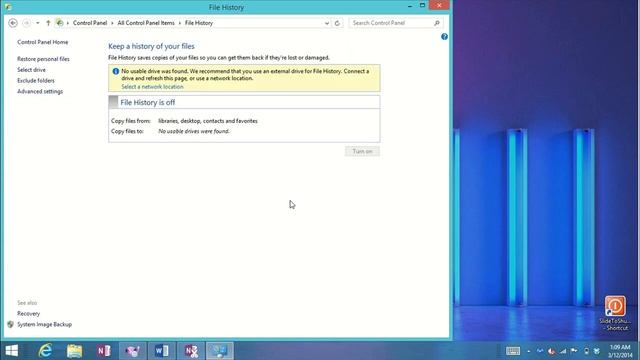640x360 pixels.
Task: Open the Recovery link
Action: (29, 313)
